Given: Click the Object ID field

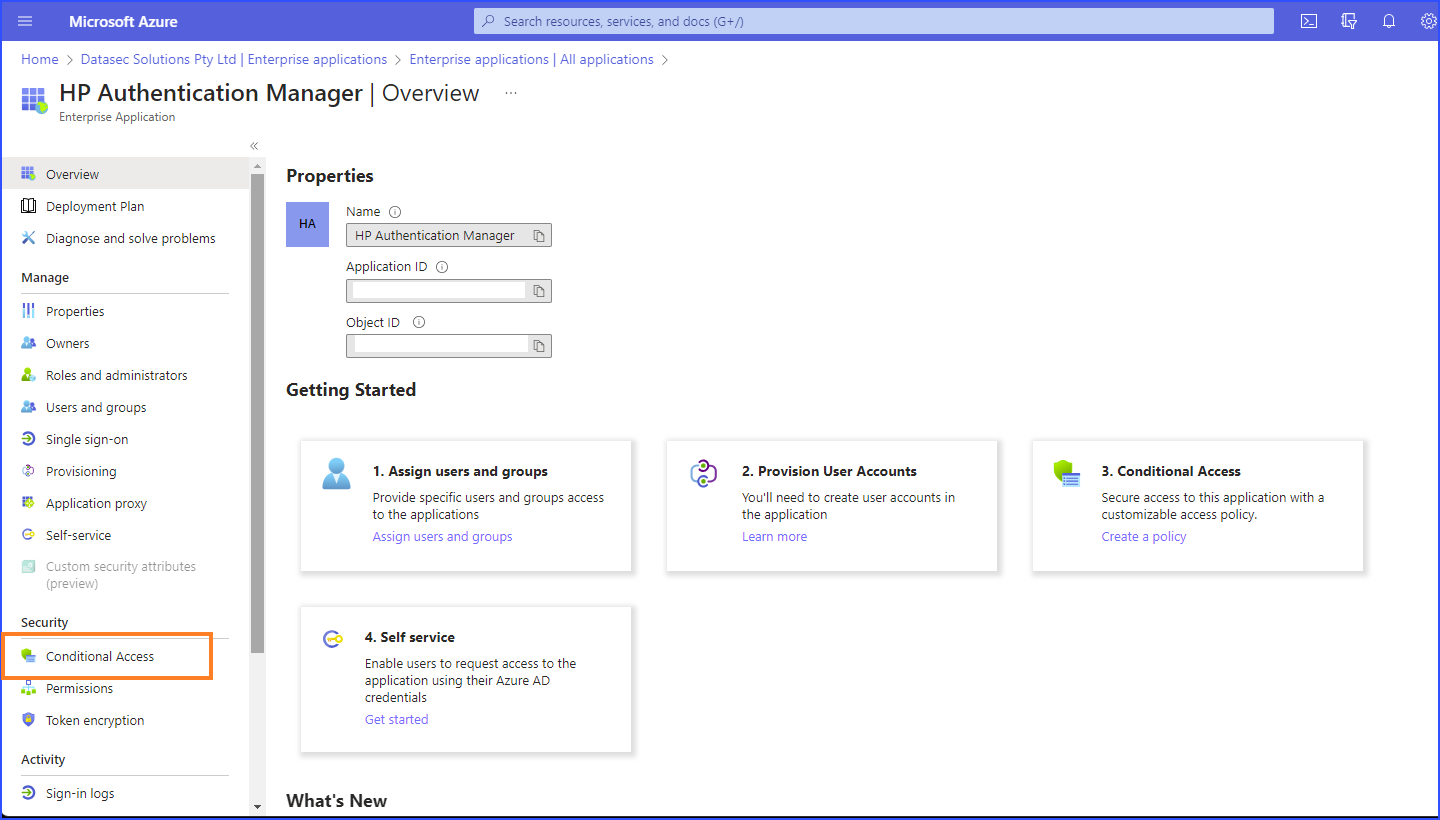Looking at the screenshot, I should click(x=449, y=346).
